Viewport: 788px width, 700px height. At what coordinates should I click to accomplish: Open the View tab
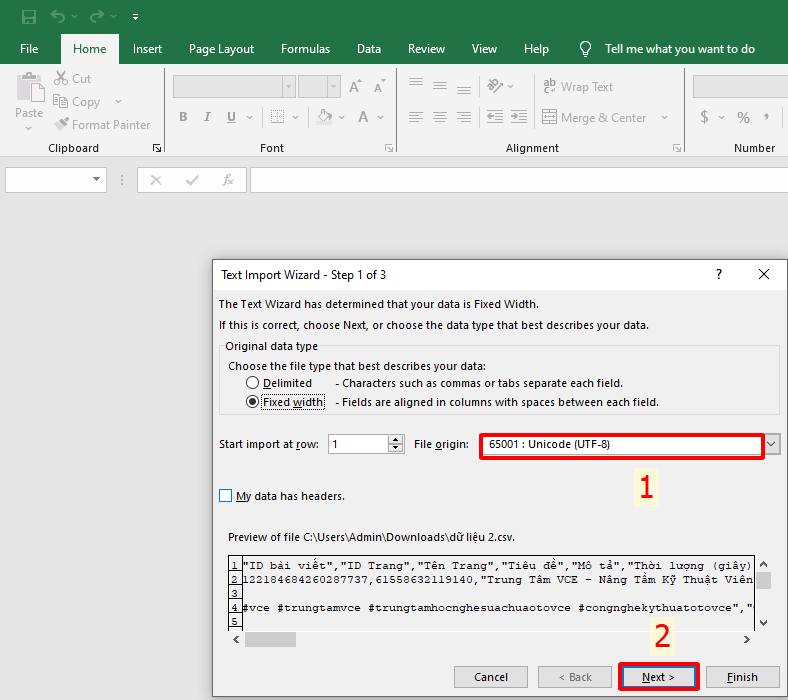tap(484, 49)
